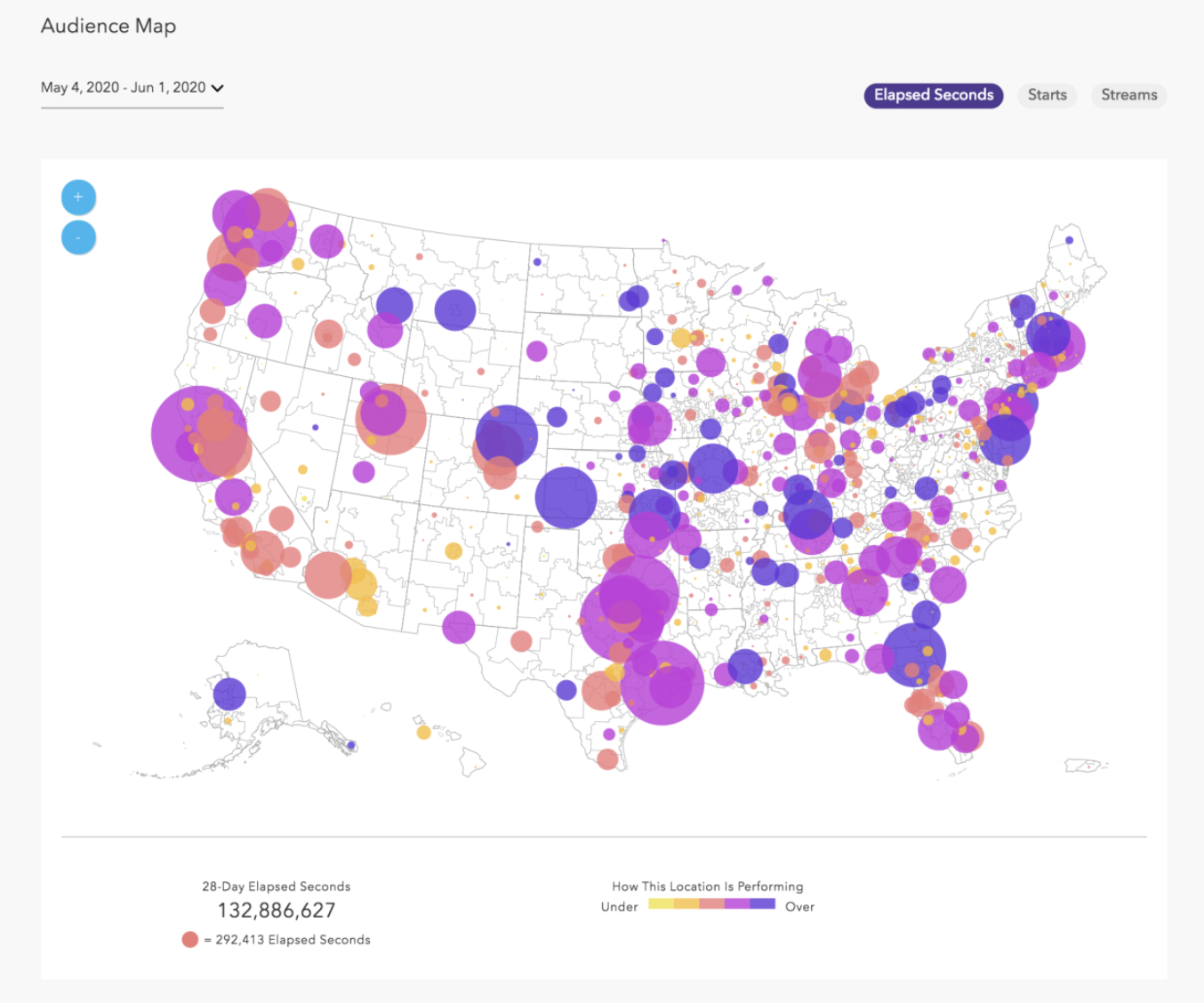The image size is (1204, 1003).
Task: Click the yellow Under-performing legend swatch
Action: (661, 904)
